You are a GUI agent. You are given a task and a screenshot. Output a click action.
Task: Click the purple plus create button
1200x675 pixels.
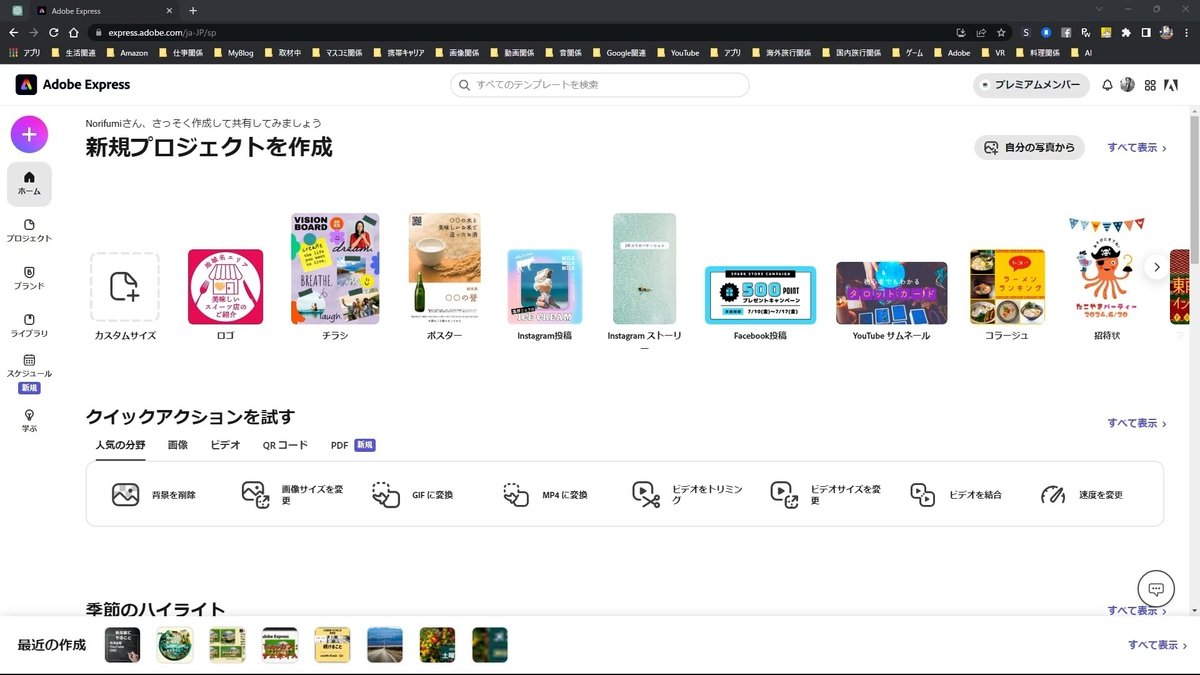point(29,134)
